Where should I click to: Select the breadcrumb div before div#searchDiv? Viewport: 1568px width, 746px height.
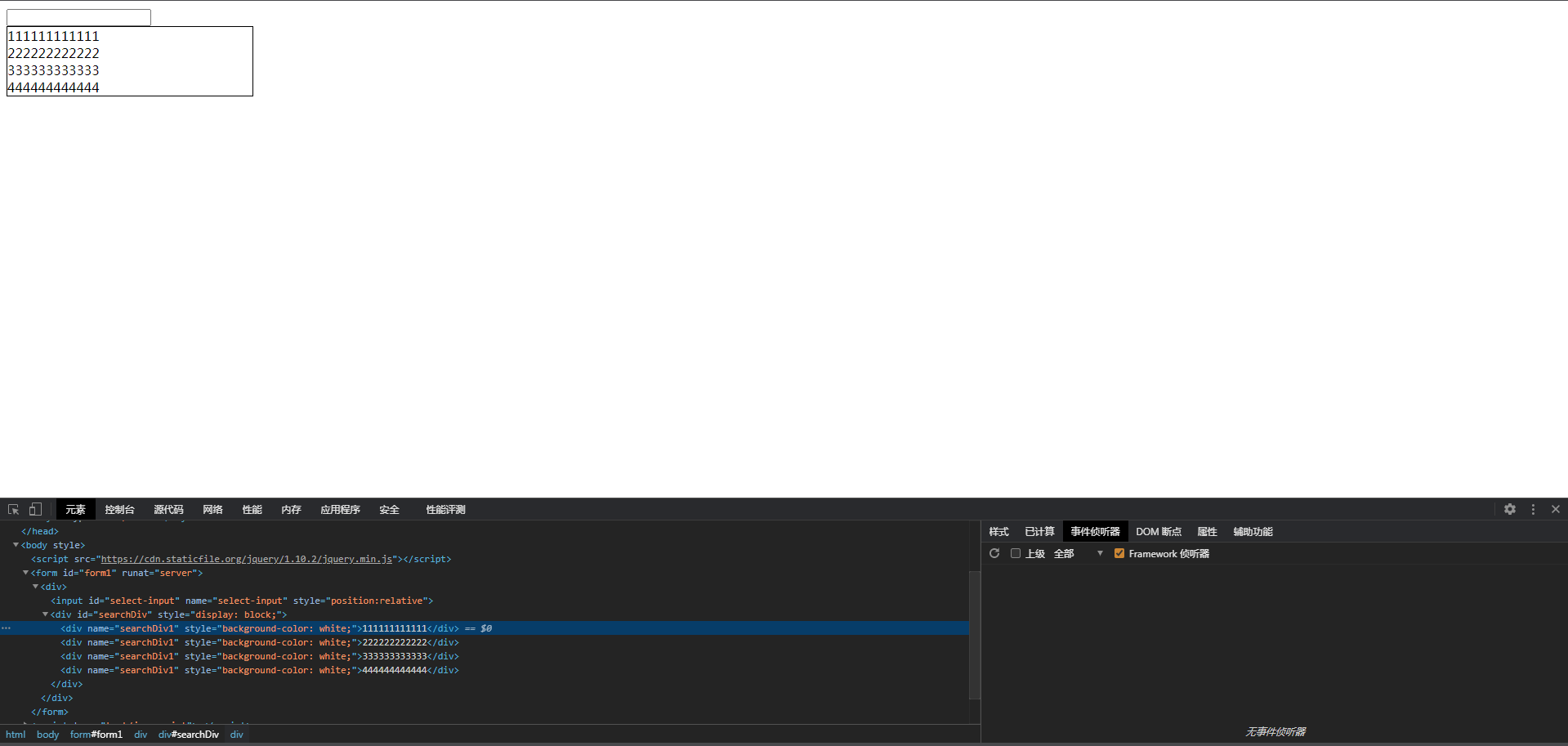point(141,735)
